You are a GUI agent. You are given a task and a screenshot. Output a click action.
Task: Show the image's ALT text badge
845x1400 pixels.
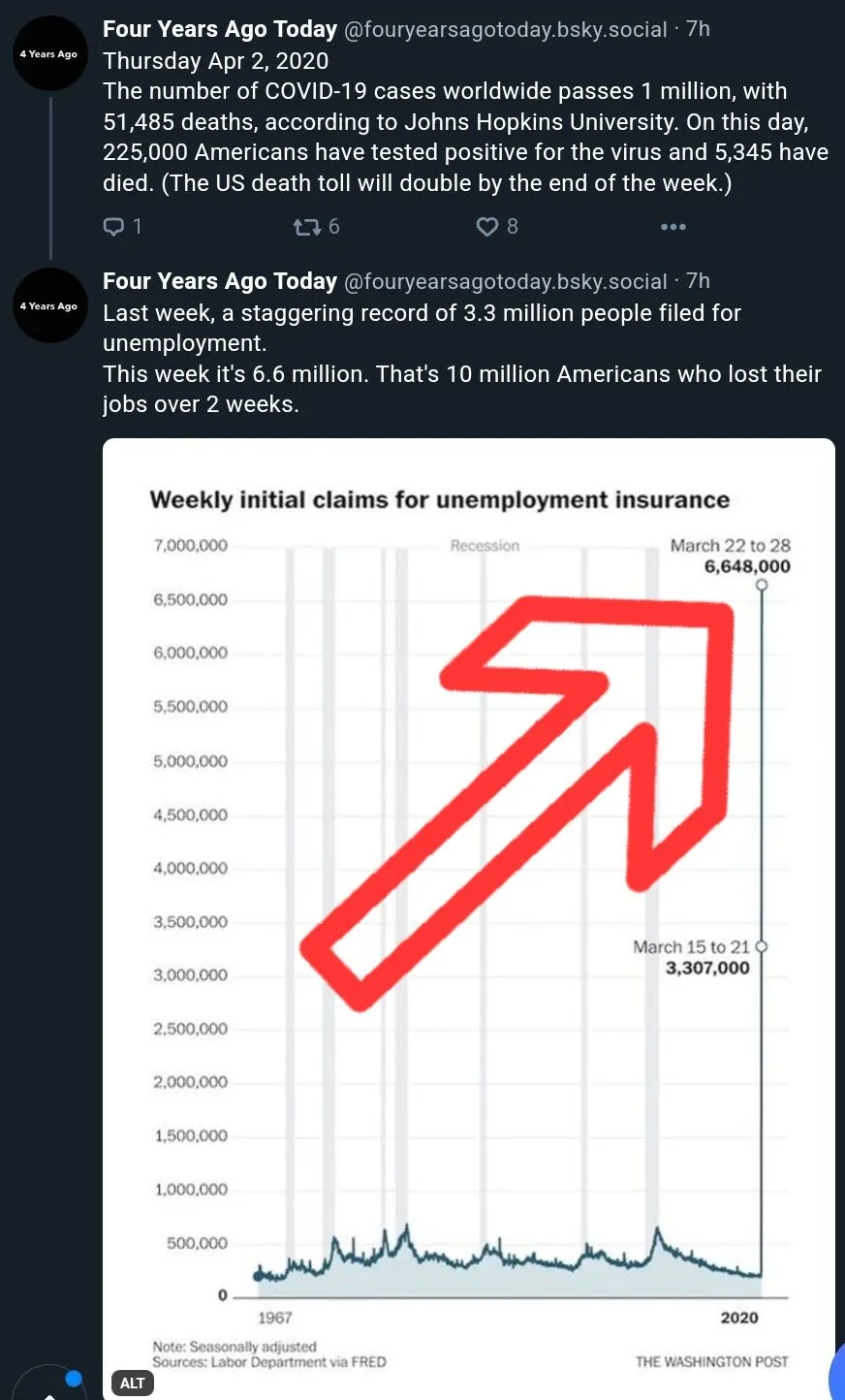tap(133, 1384)
